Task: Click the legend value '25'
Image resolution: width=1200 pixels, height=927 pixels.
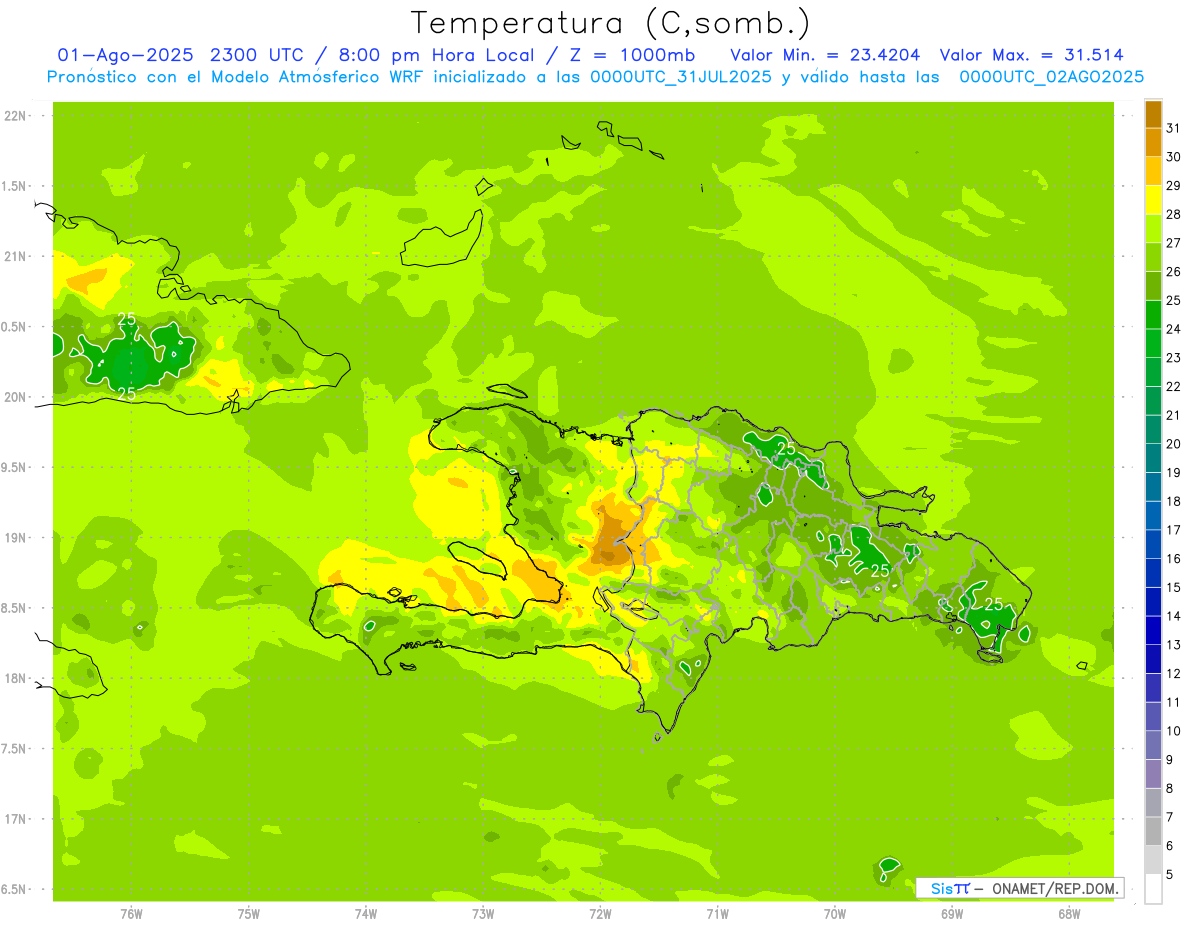Action: (1174, 300)
